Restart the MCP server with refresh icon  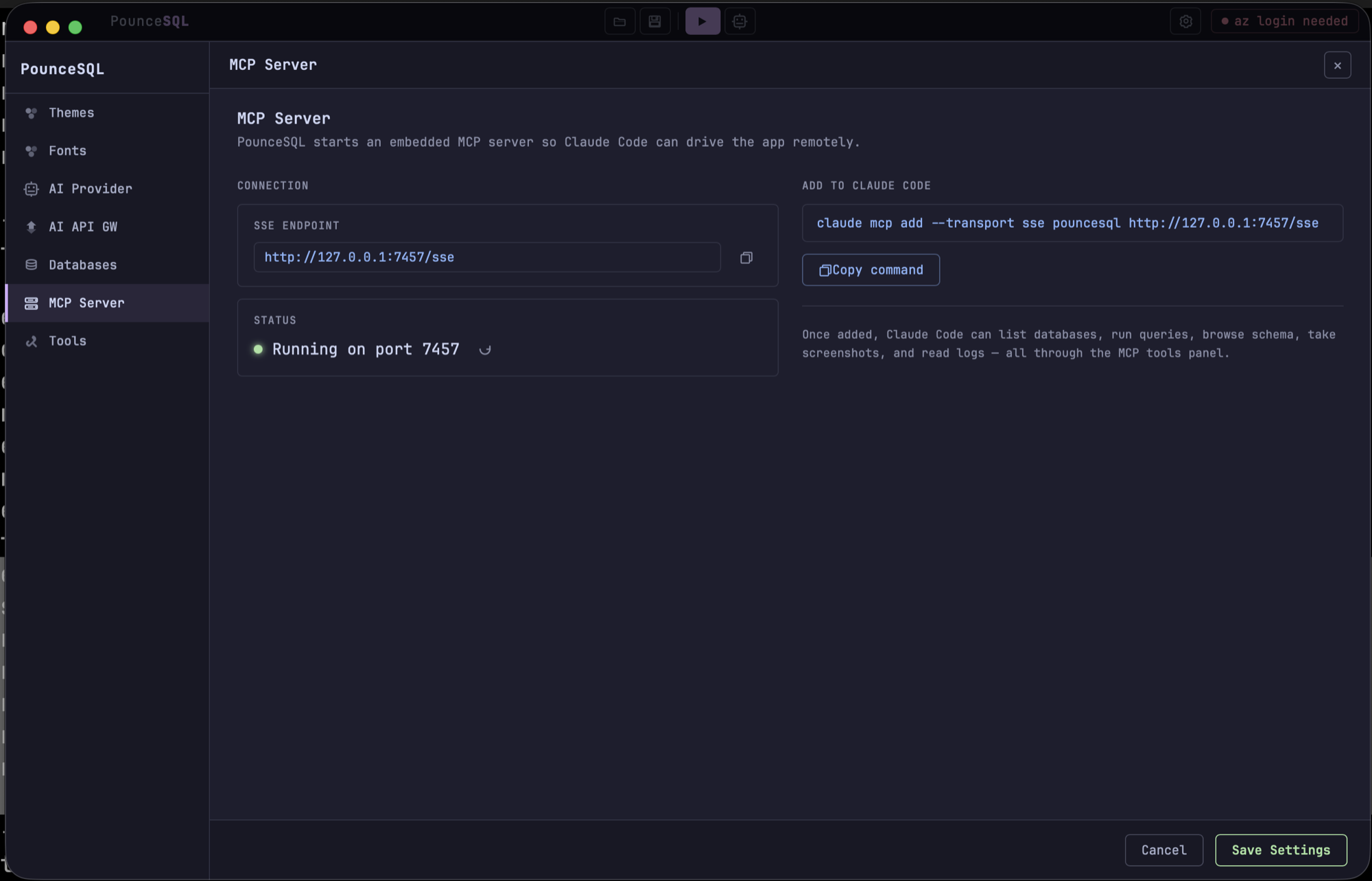[485, 350]
